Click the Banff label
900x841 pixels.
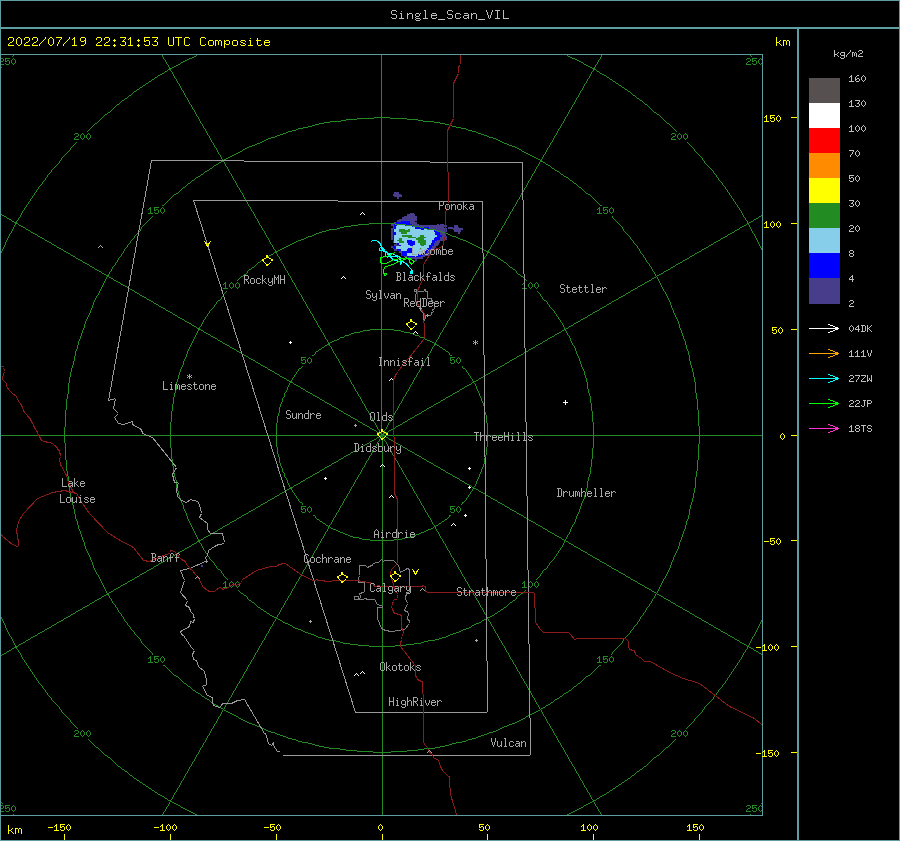pos(165,557)
